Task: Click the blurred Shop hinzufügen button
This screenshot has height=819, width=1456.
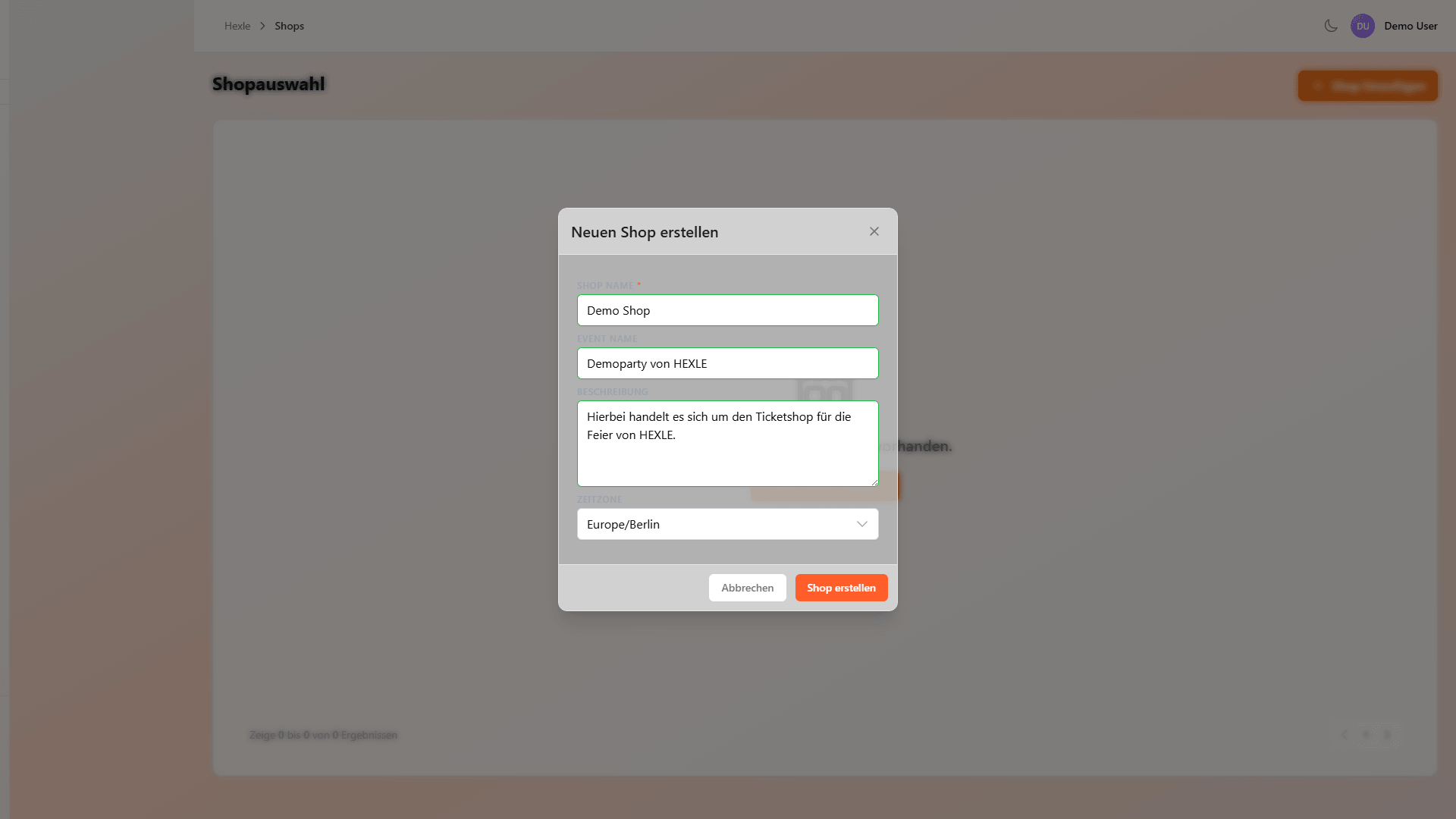Action: tap(1367, 86)
